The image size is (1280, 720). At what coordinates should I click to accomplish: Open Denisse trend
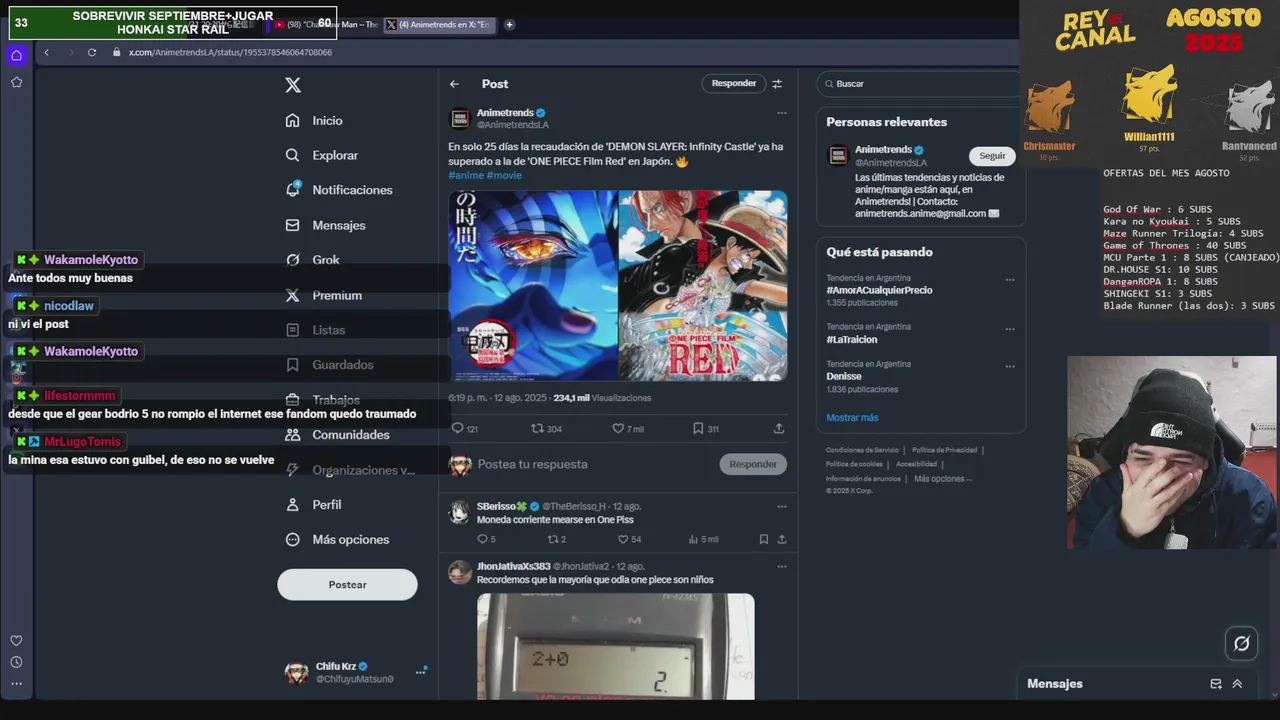click(x=844, y=377)
